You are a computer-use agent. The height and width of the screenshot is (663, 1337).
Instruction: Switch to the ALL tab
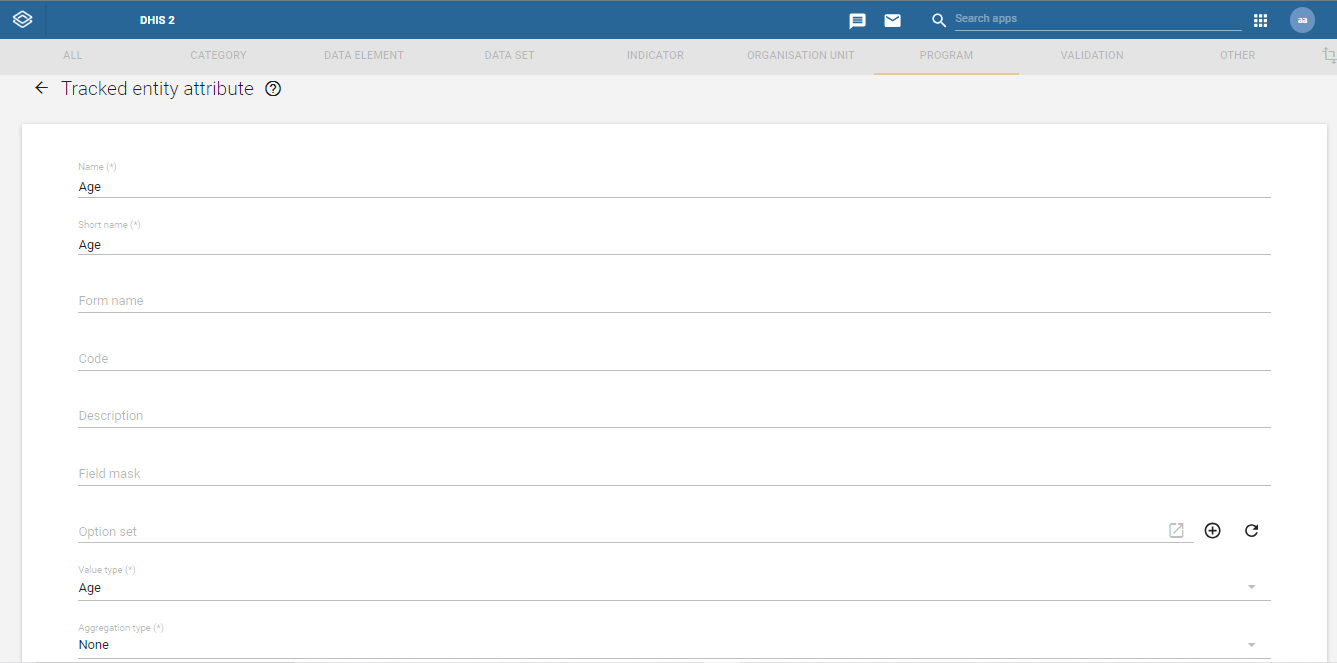[73, 56]
